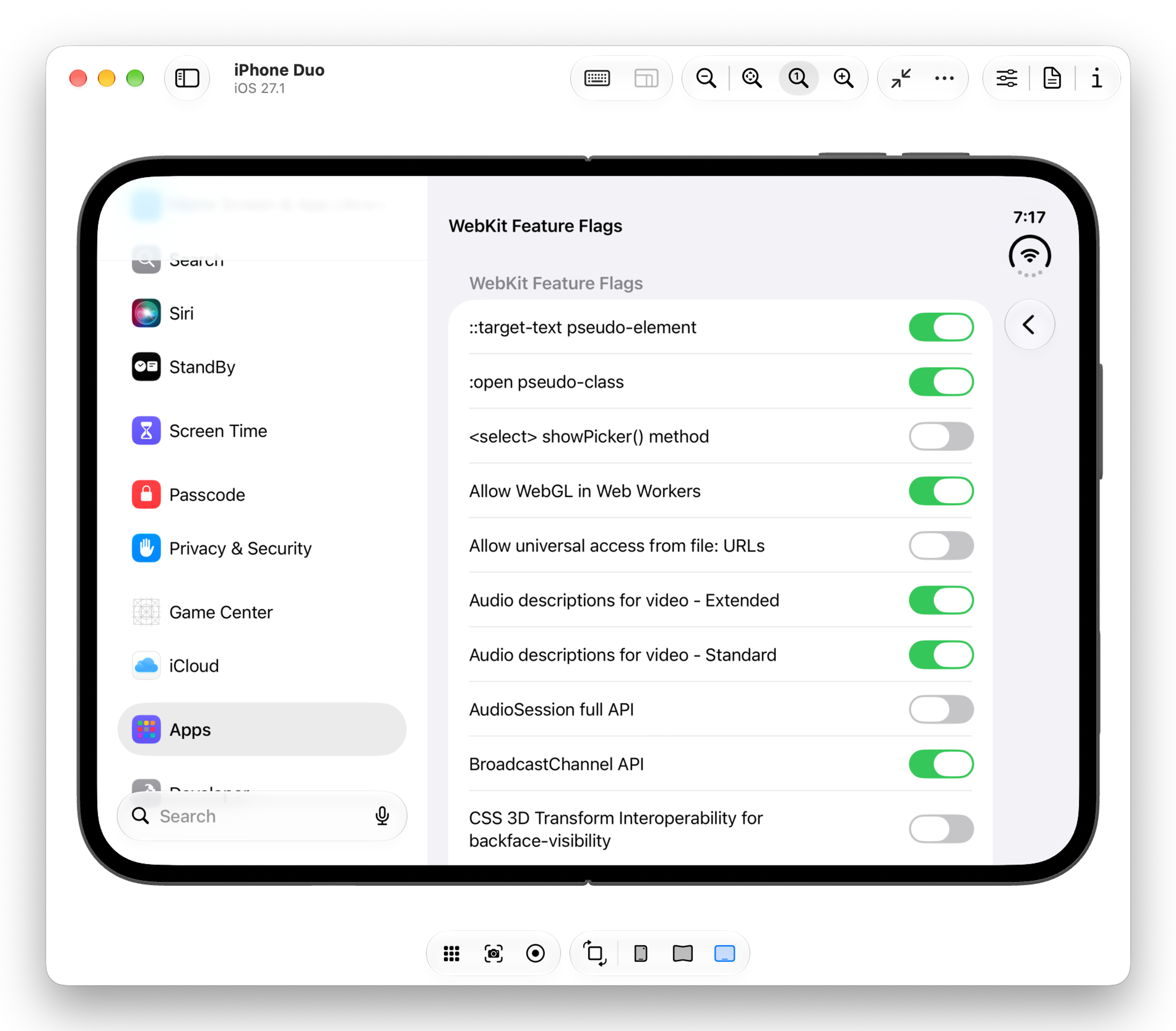Click the Search field in settings sidebar
This screenshot has height=1031, width=1176.
point(262,816)
